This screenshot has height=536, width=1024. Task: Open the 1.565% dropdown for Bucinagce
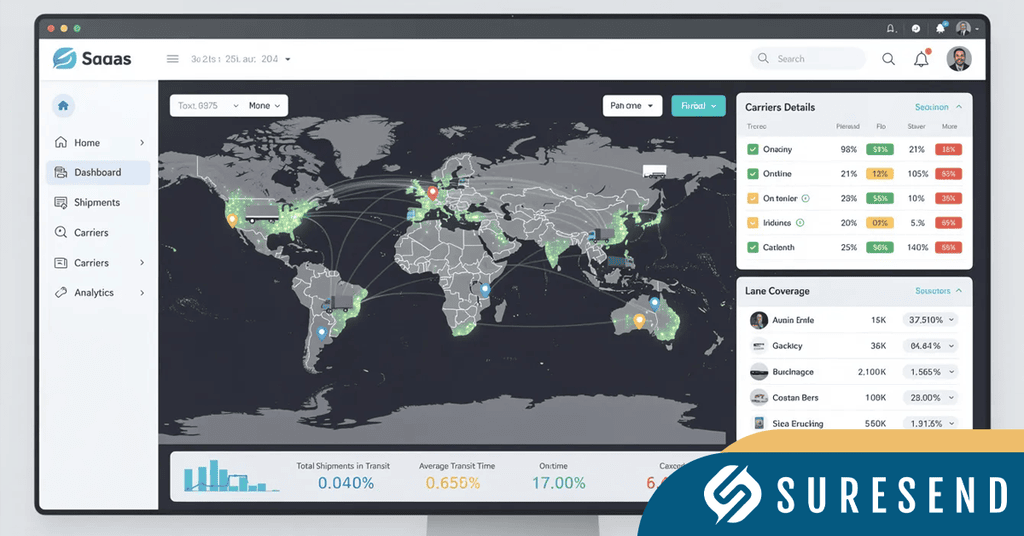(931, 371)
